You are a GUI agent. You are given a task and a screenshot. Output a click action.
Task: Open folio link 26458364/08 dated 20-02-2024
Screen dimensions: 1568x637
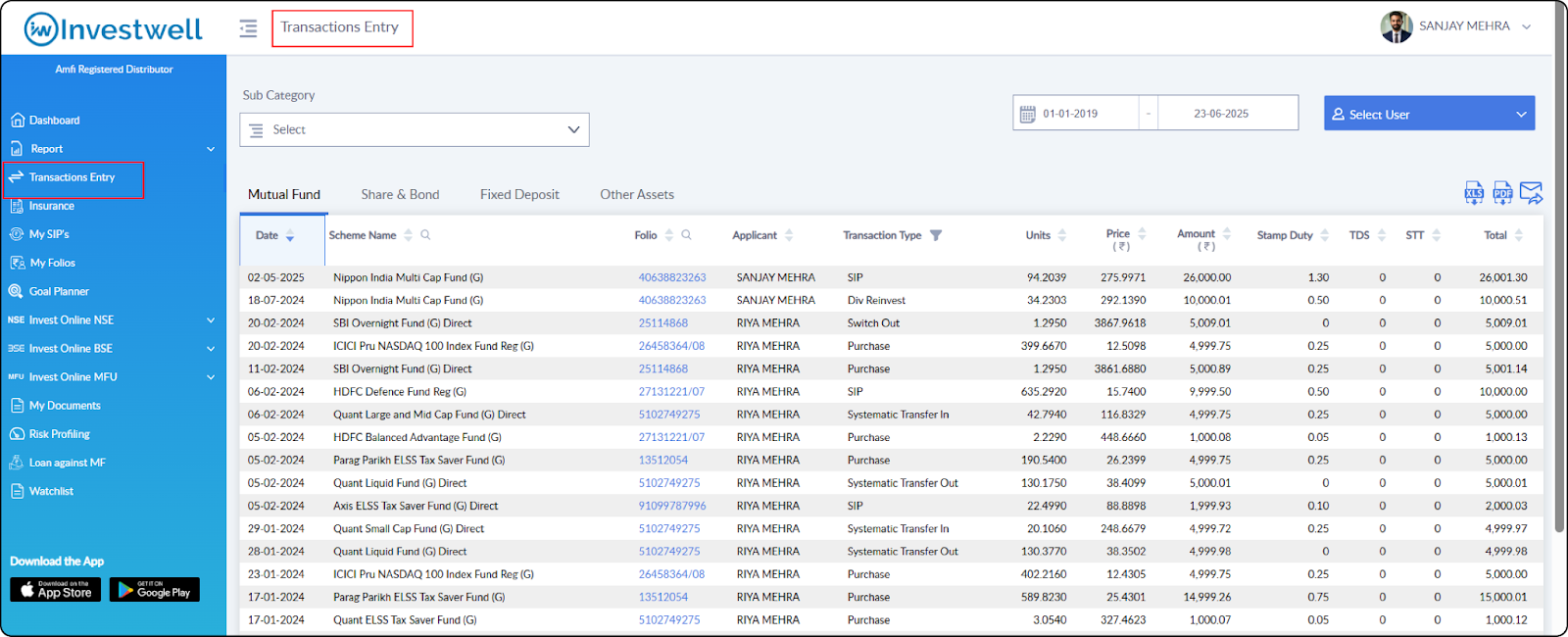(x=671, y=346)
